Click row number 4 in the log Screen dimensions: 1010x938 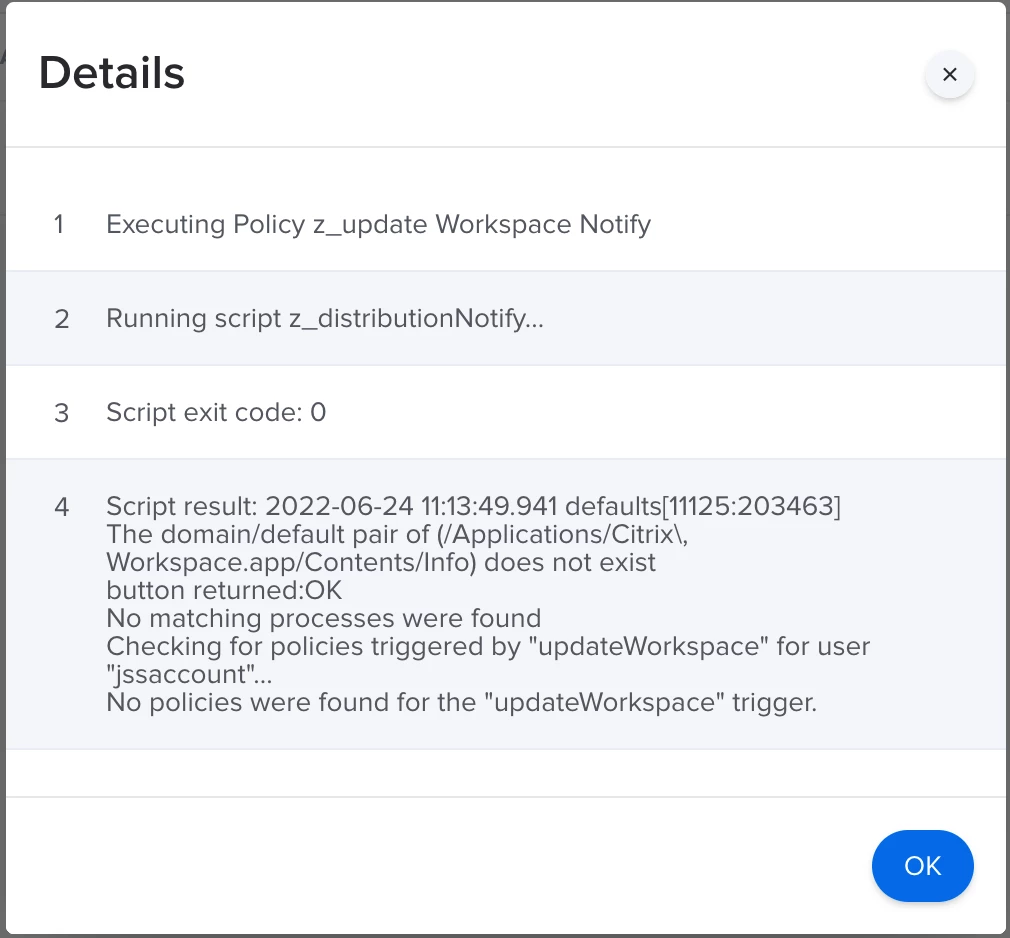pyautogui.click(x=62, y=507)
